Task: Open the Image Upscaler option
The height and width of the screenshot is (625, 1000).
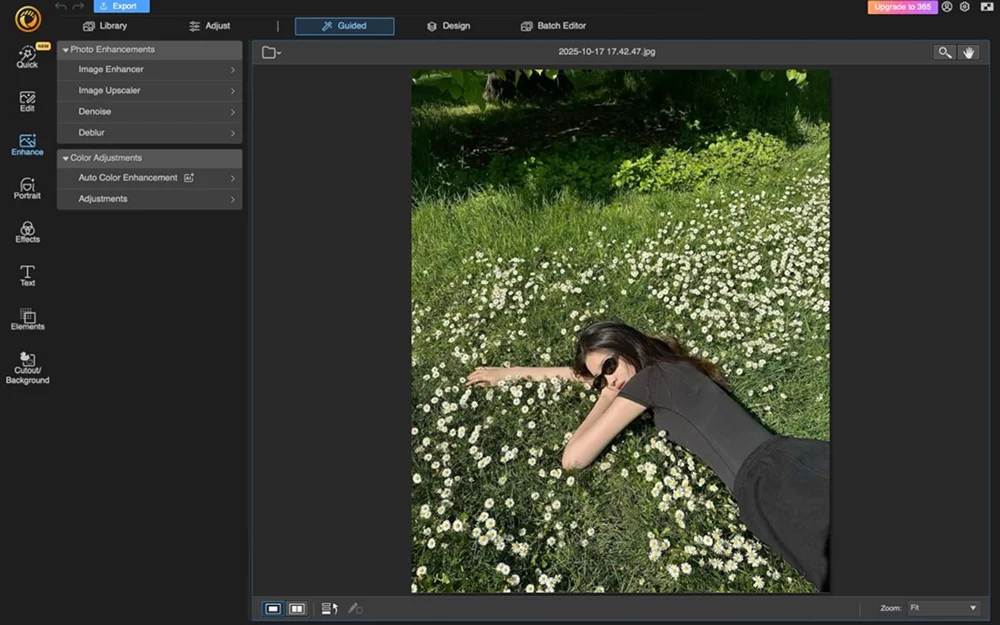Action: (x=150, y=91)
